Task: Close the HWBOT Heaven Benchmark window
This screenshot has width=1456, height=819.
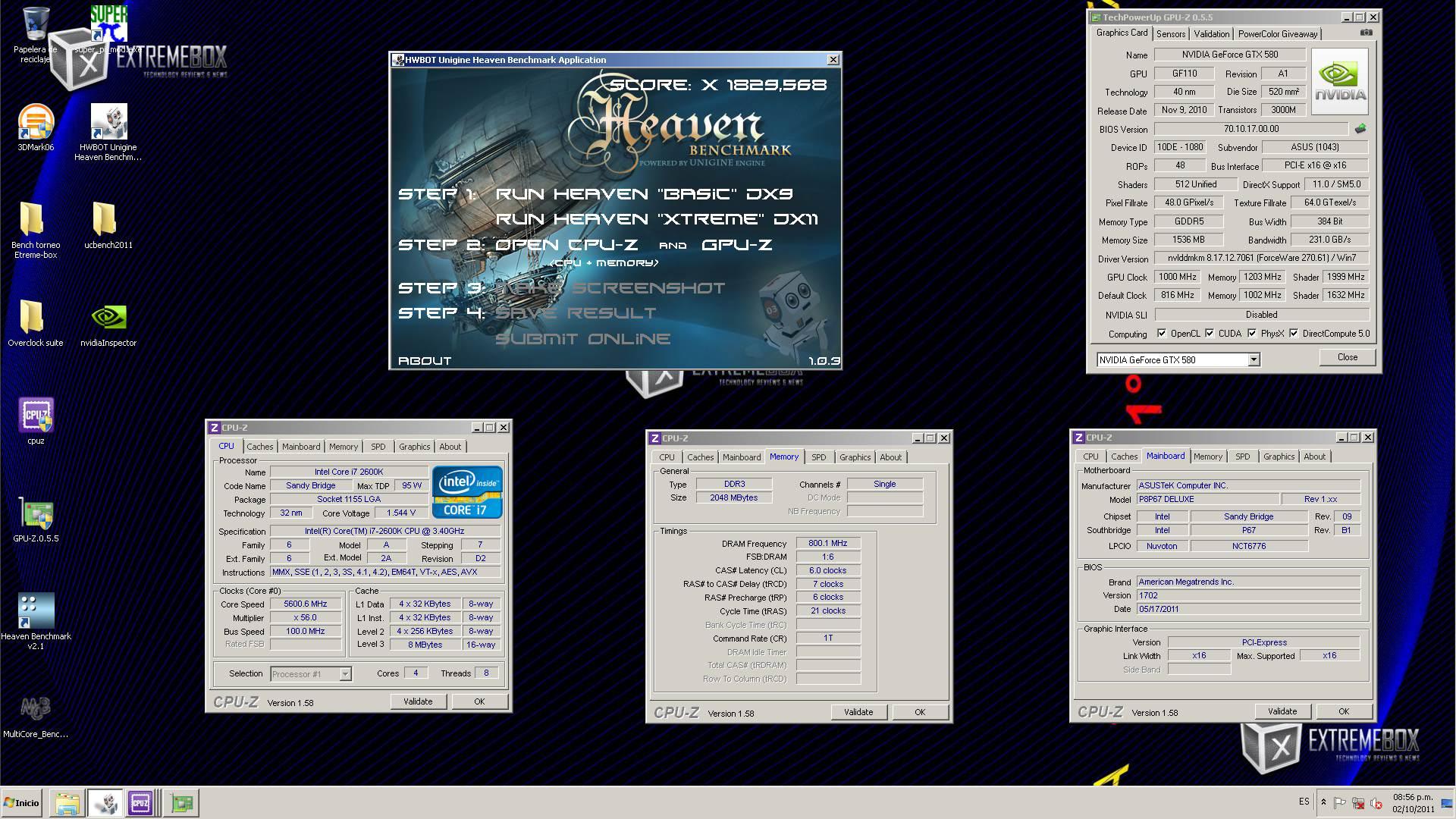Action: [x=833, y=60]
